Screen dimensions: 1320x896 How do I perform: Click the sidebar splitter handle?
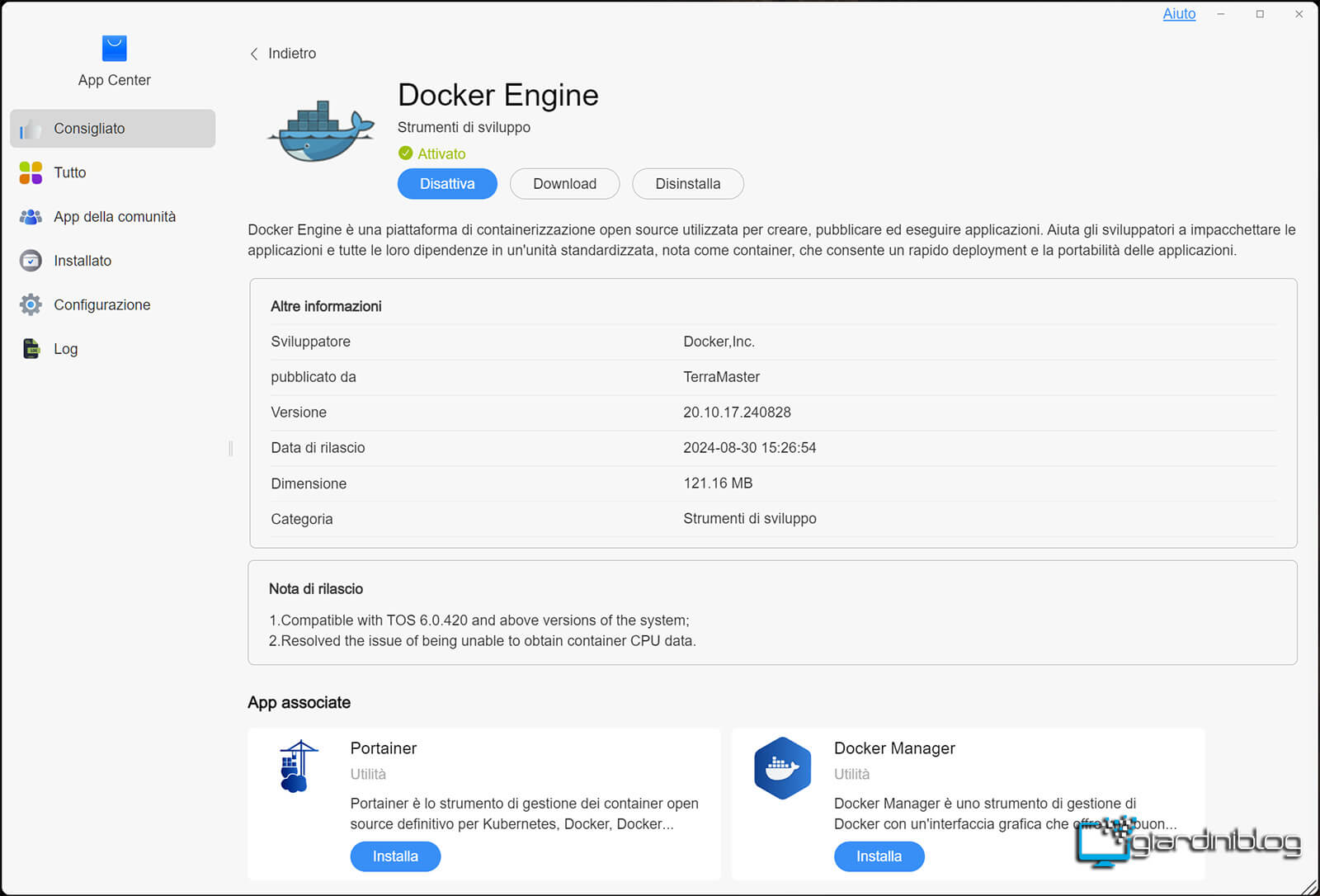pos(230,448)
